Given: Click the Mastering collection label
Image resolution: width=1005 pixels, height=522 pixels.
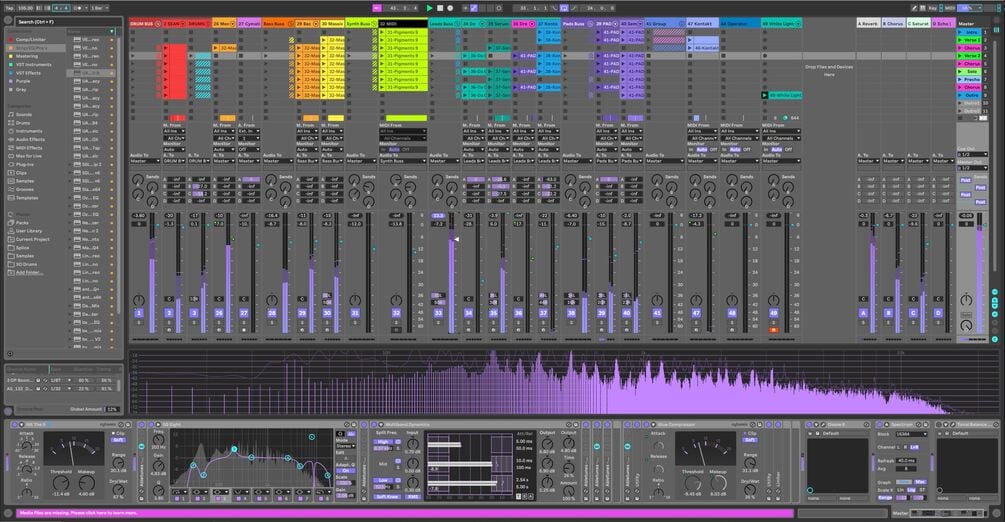Looking at the screenshot, I should point(26,56).
